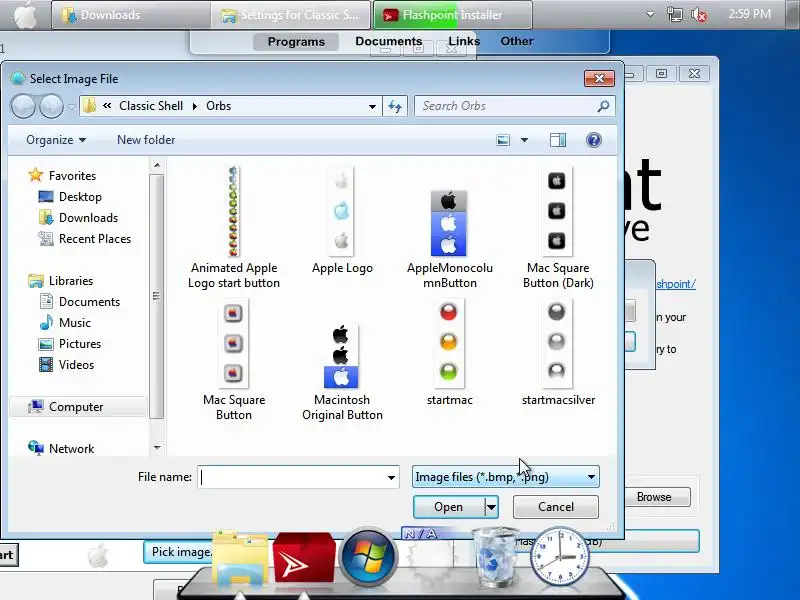800x600 pixels.
Task: Click the Back navigation arrow in the dialog
Action: click(23, 107)
